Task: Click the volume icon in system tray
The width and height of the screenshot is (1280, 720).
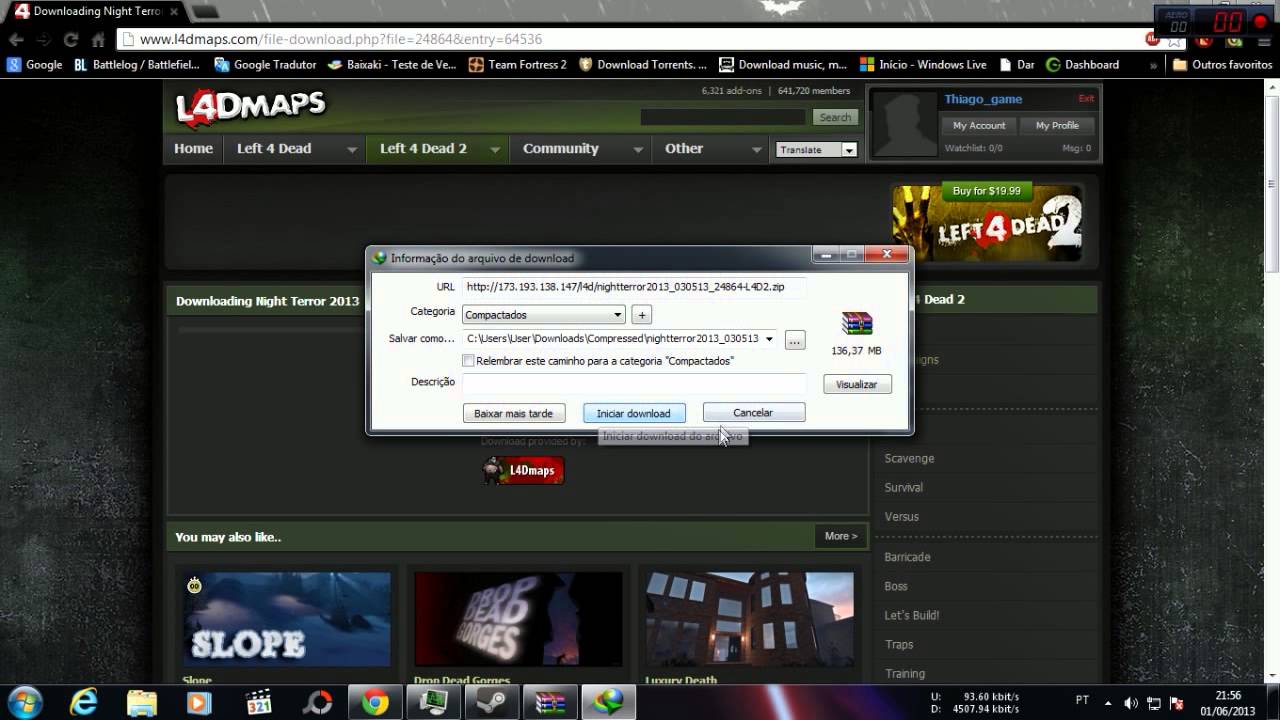Action: tap(1130, 703)
